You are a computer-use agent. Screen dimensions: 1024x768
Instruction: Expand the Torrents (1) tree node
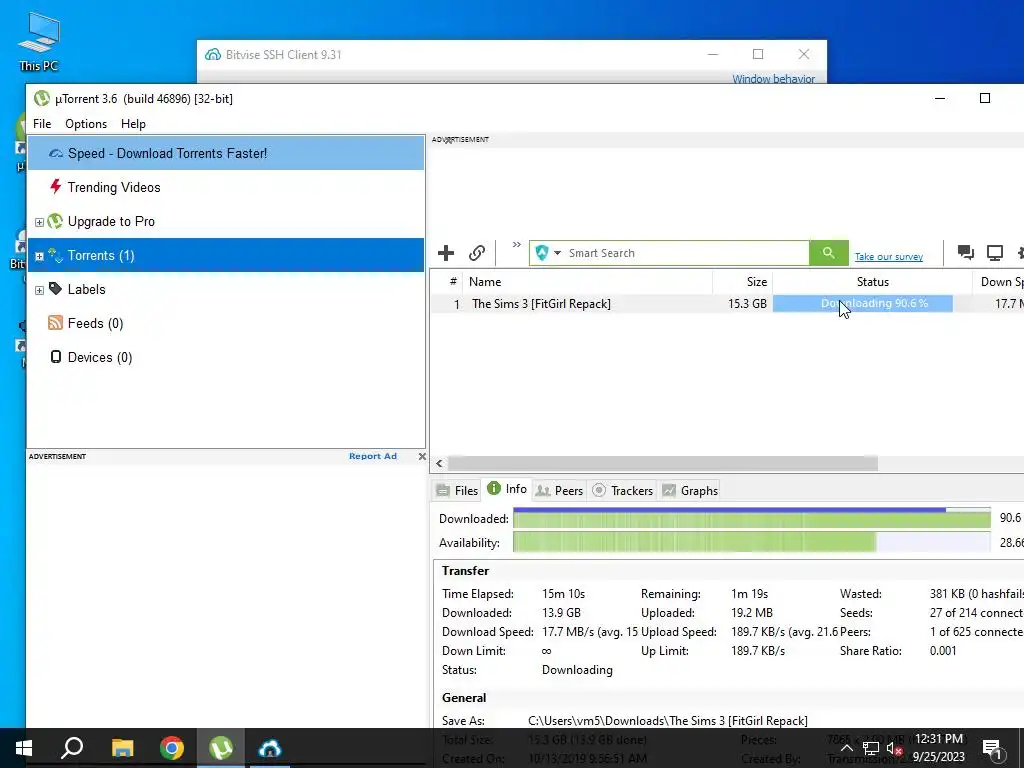click(39, 256)
